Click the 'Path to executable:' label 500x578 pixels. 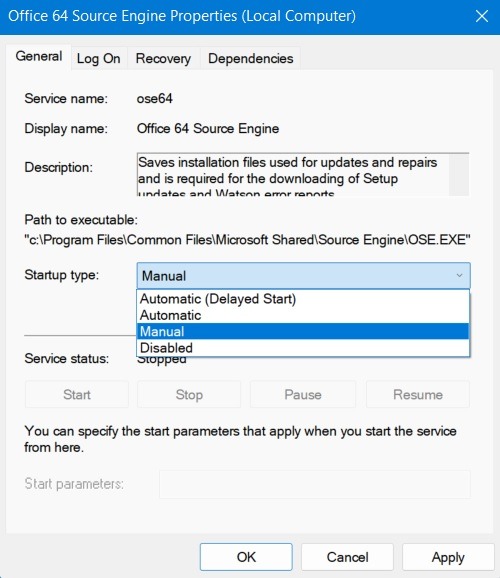[x=81, y=220]
